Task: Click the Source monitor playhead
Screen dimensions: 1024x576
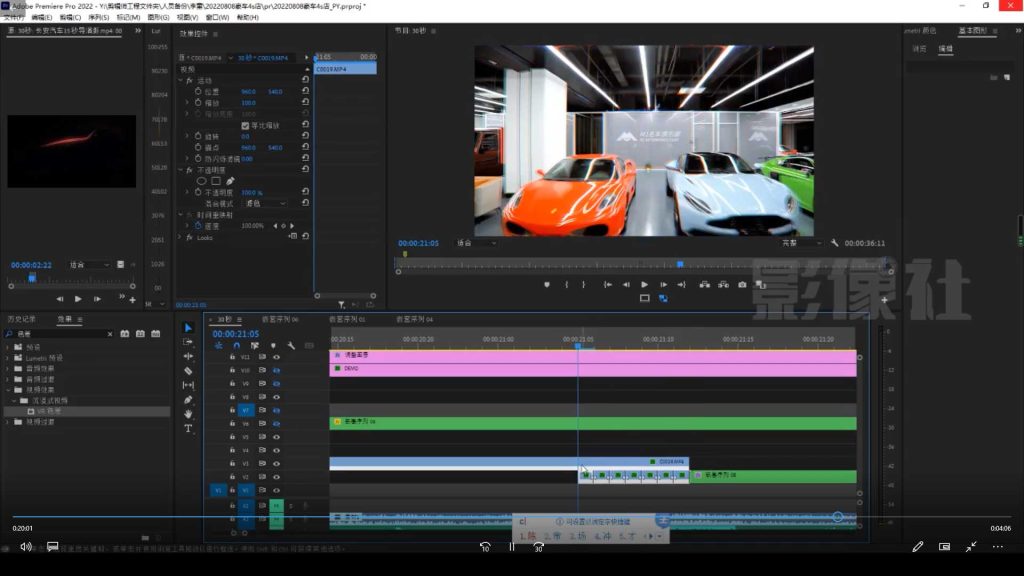Action: click(32, 278)
